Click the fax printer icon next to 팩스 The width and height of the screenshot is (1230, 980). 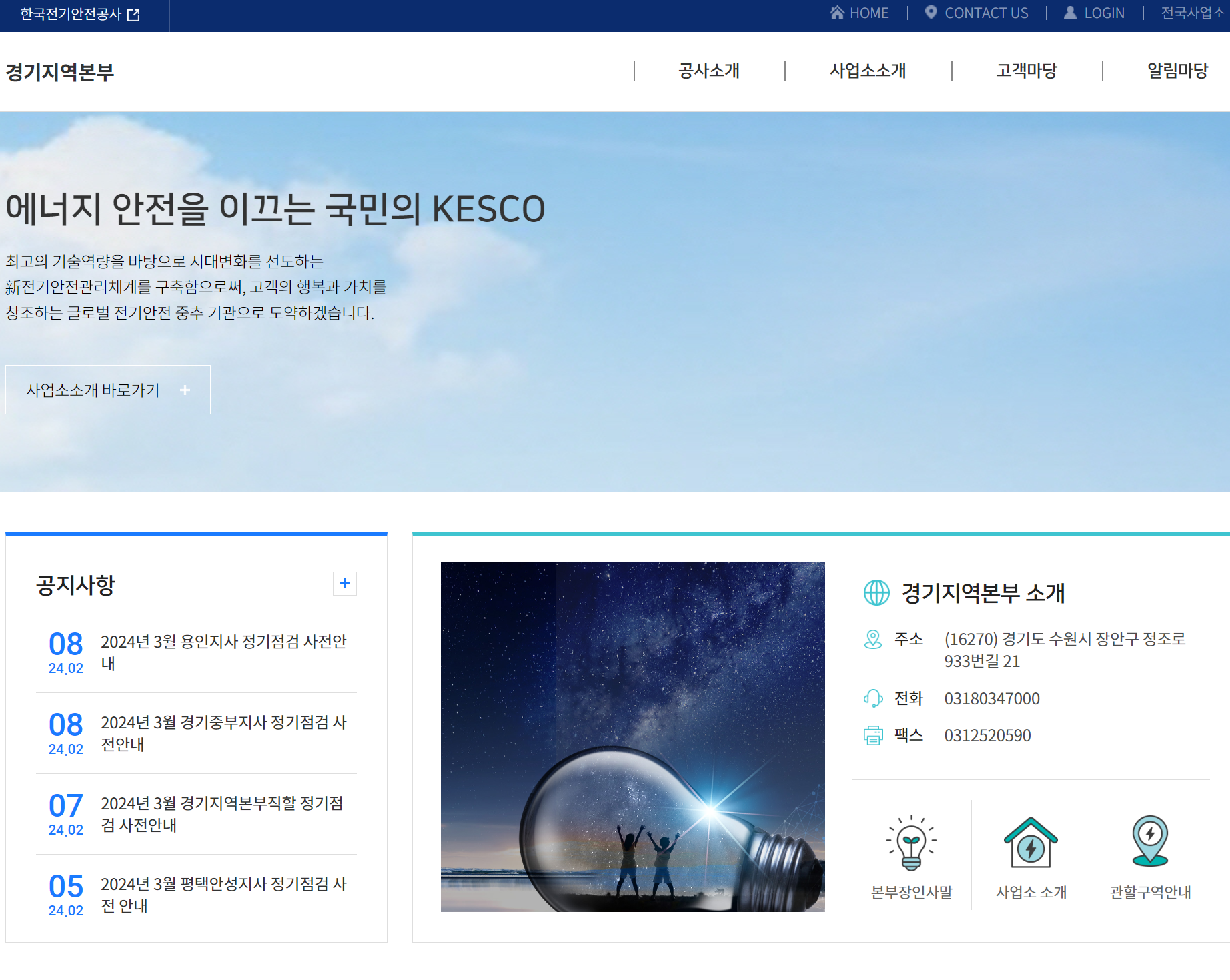tap(873, 735)
